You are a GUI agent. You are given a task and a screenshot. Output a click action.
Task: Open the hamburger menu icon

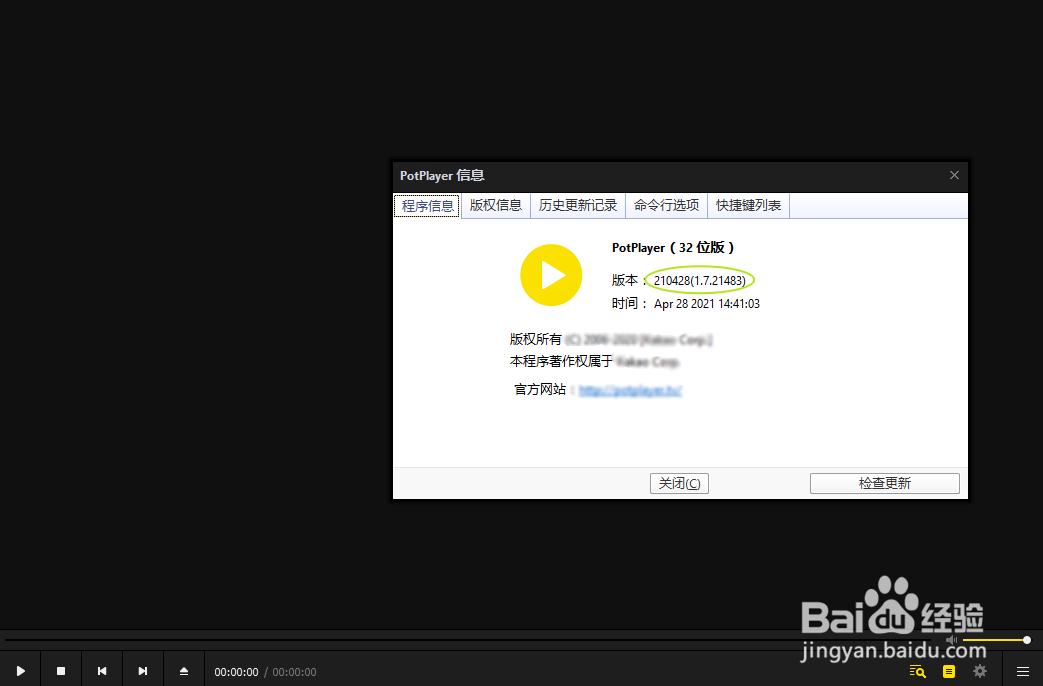[1023, 671]
